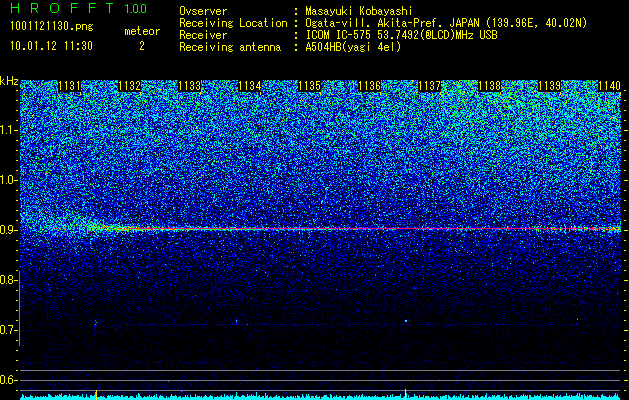Click the 1131 time marker
The width and height of the screenshot is (629, 400).
tap(69, 86)
